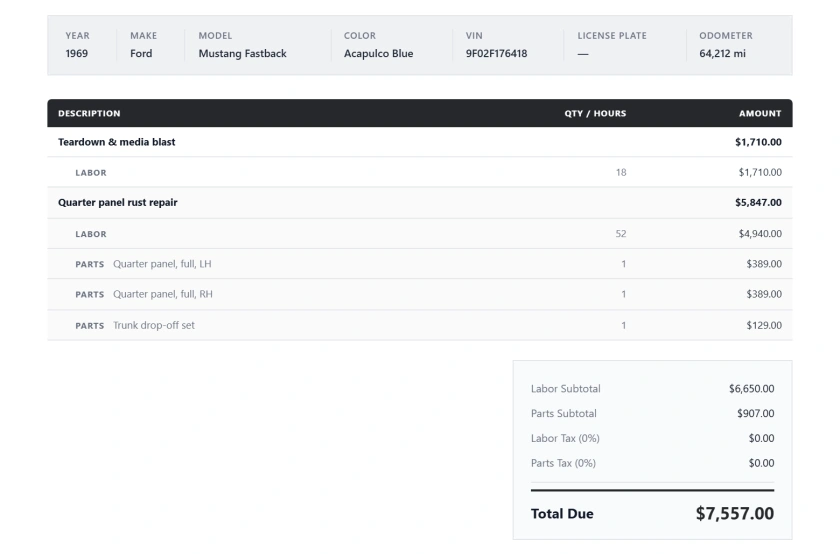Click the $129.00 part amount

(x=764, y=325)
